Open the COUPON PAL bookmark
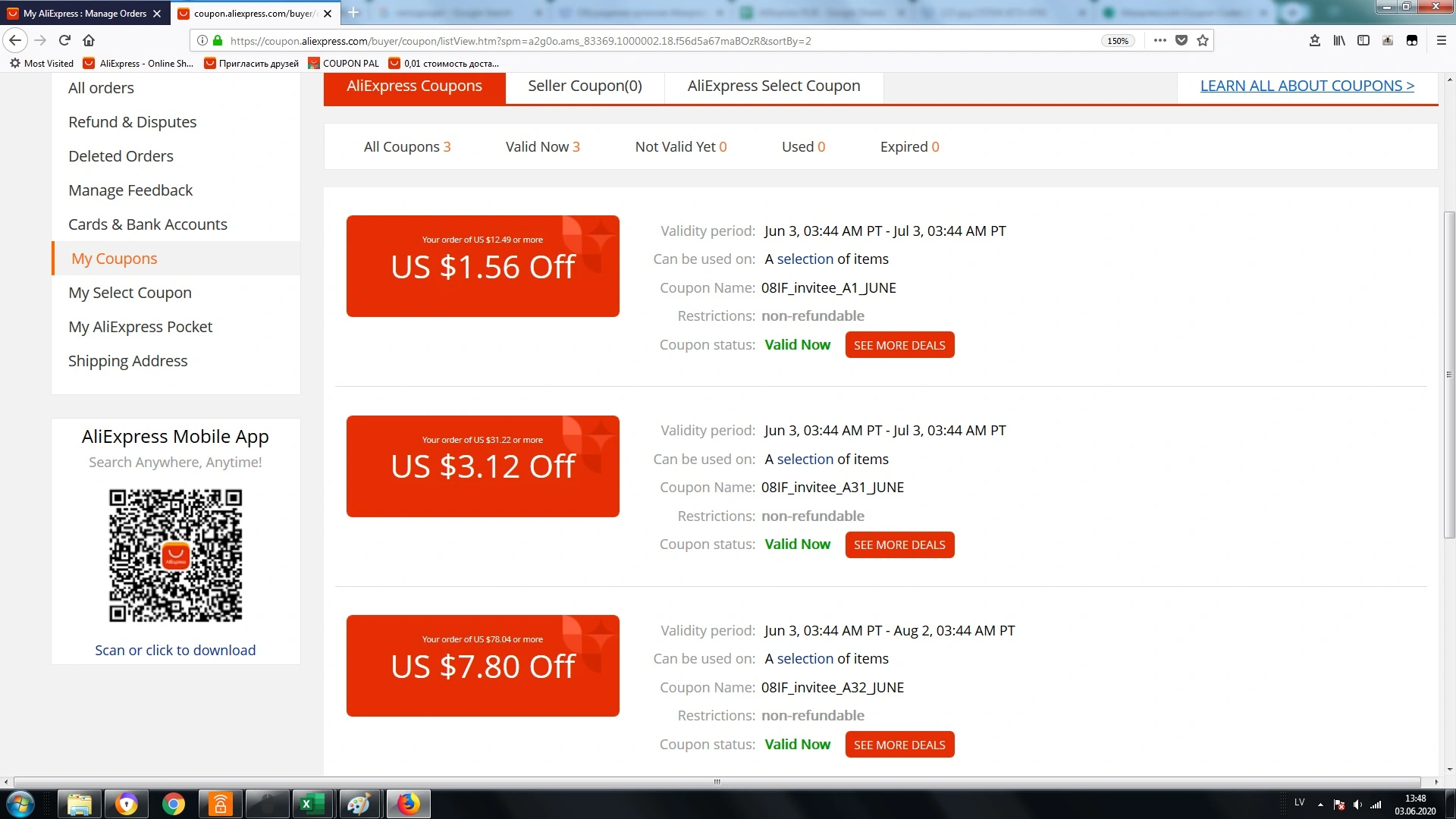 344,64
